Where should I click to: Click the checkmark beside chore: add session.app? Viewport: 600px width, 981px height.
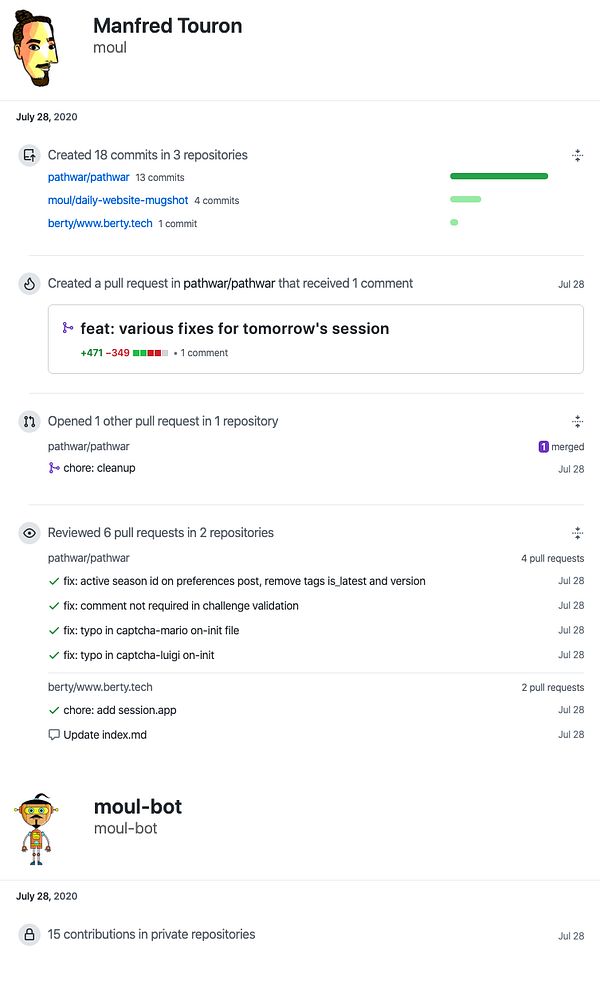pos(54,710)
